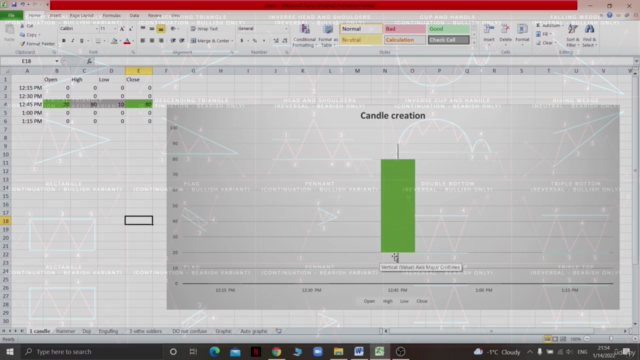Click Increase Decimal icon
This screenshot has width=640, height=360.
pos(276,41)
